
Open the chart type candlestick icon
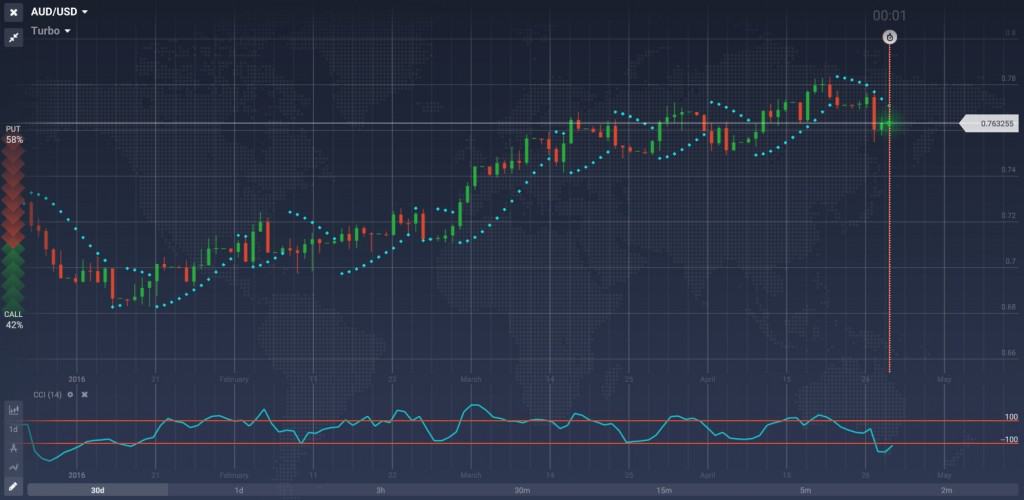(x=13, y=410)
